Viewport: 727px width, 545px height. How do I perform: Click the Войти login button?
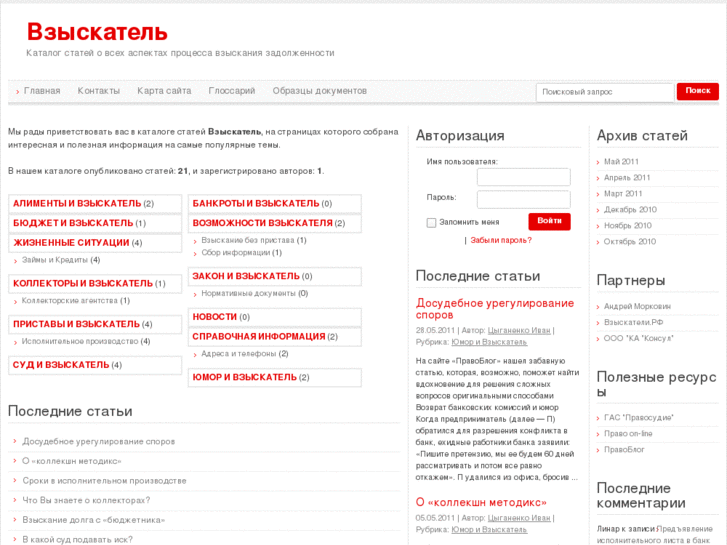click(x=549, y=221)
